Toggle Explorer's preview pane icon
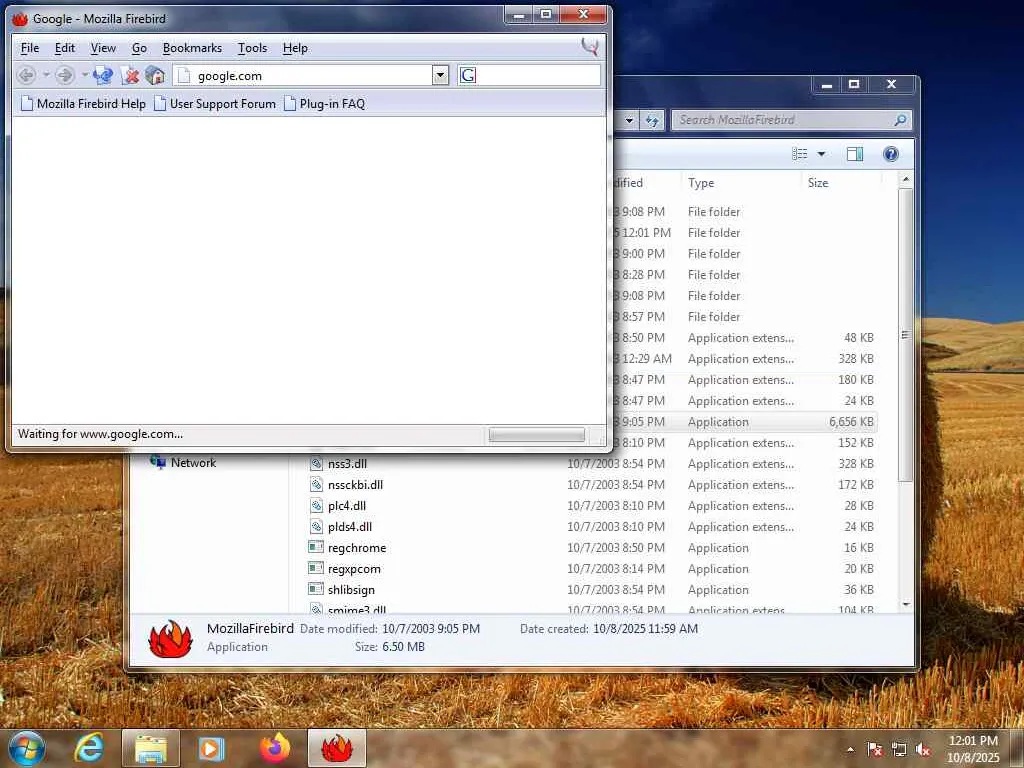This screenshot has height=768, width=1024. [x=855, y=153]
